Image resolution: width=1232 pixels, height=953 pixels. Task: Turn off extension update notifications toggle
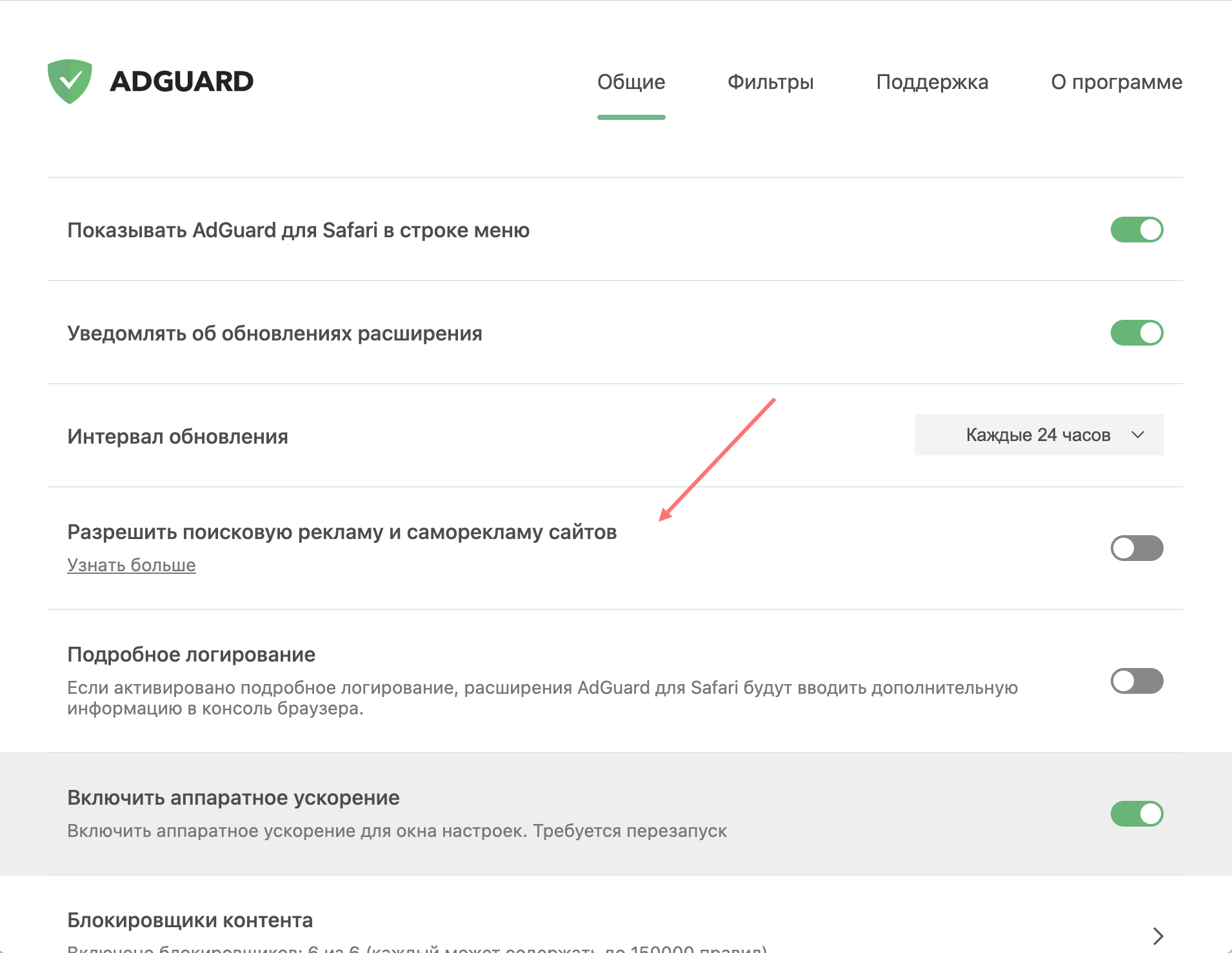click(x=1137, y=333)
